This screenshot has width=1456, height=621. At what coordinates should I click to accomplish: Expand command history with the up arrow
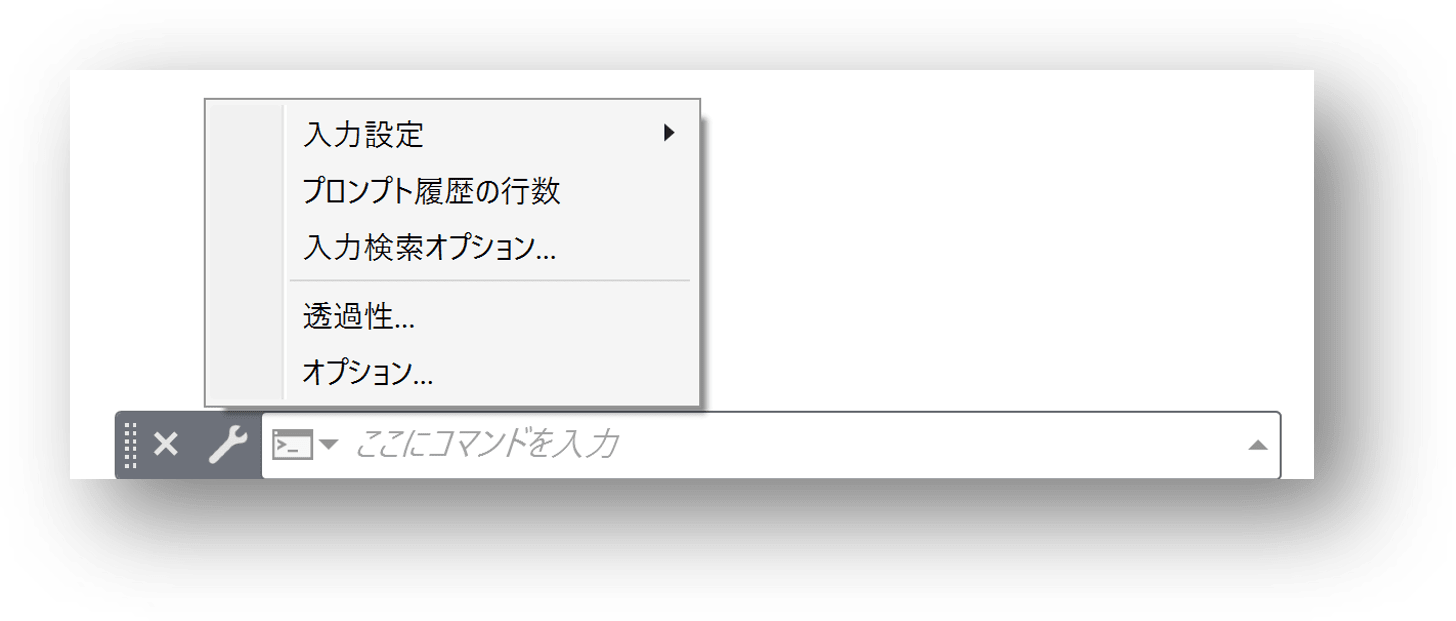1258,445
